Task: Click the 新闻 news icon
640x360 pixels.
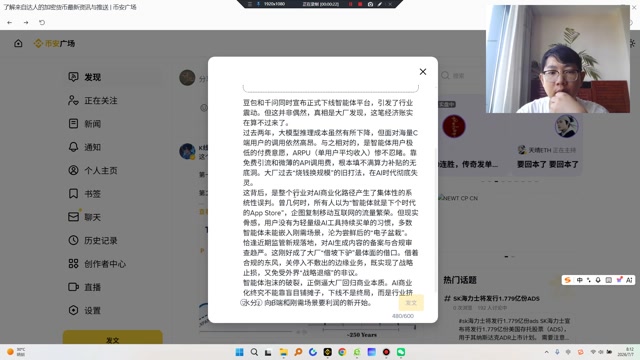Action: point(73,124)
